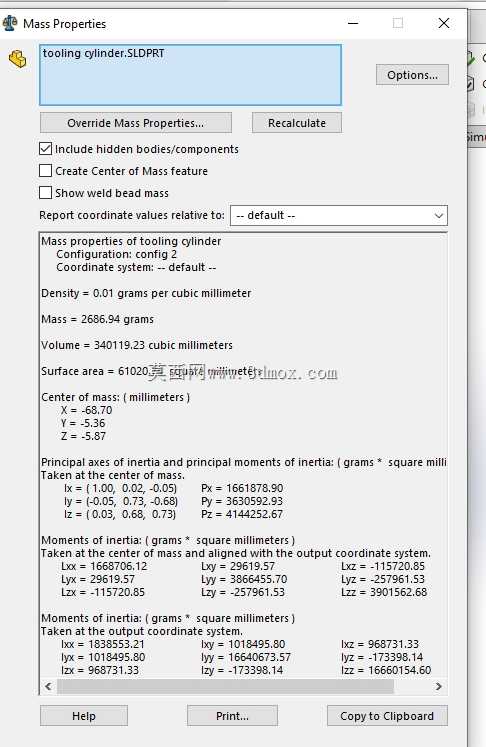486x747 pixels.
Task: Open the Options dialog
Action: (x=412, y=75)
